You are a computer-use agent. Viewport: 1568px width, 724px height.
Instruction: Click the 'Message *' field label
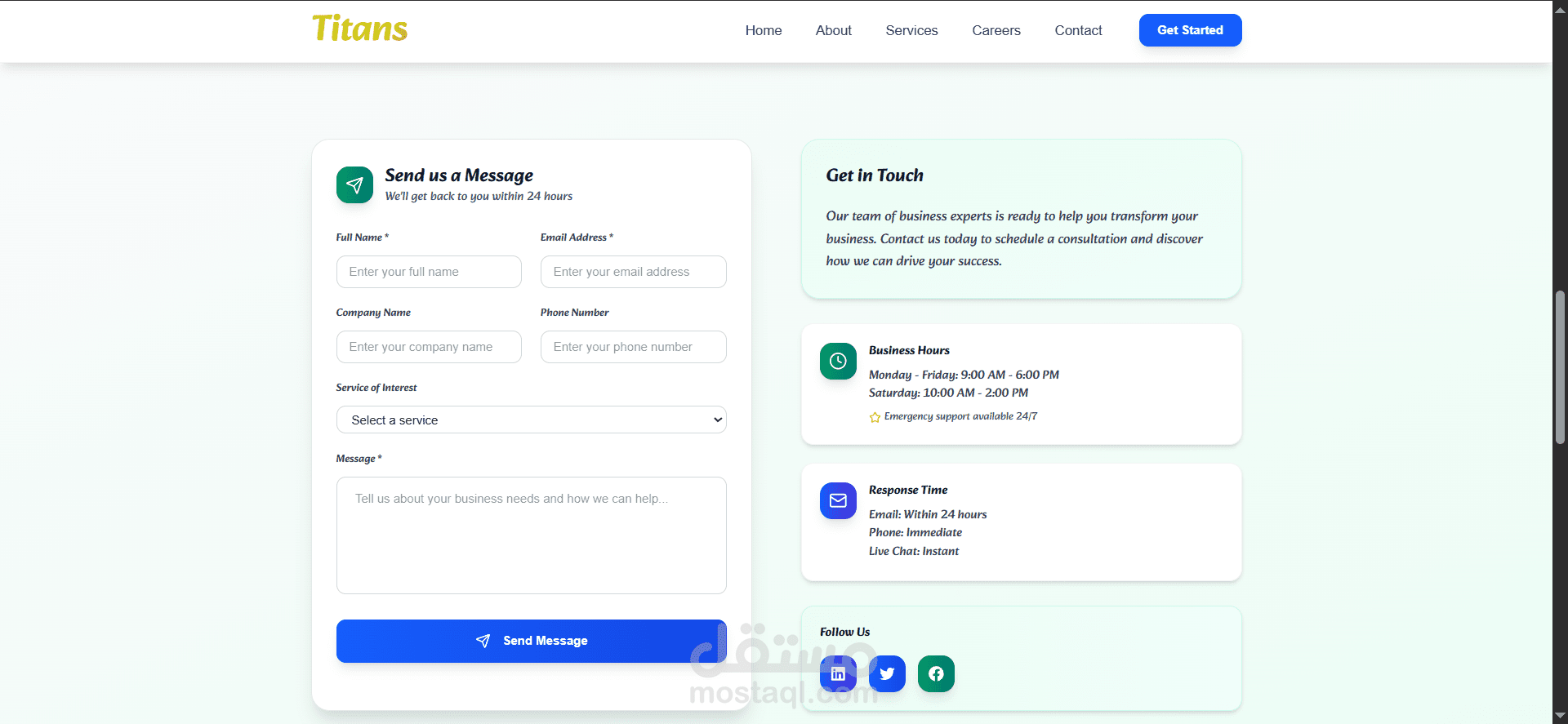click(x=359, y=459)
